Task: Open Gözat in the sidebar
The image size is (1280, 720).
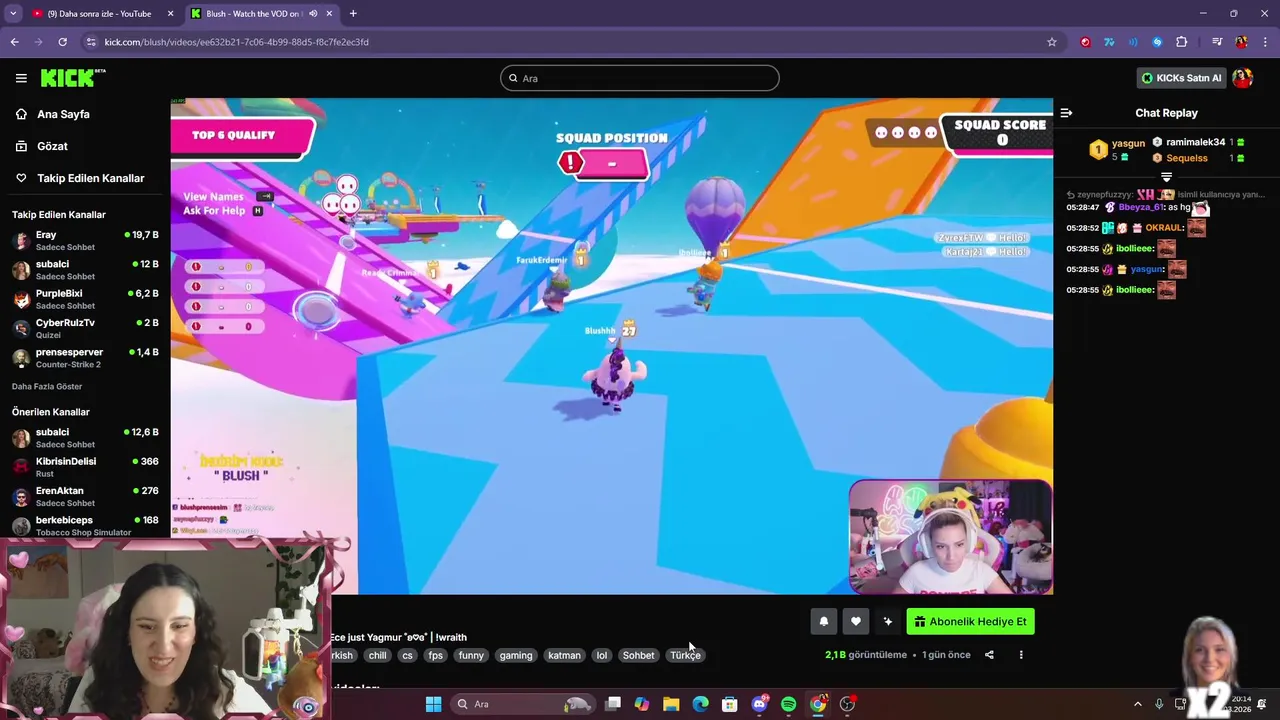Action: (x=52, y=146)
